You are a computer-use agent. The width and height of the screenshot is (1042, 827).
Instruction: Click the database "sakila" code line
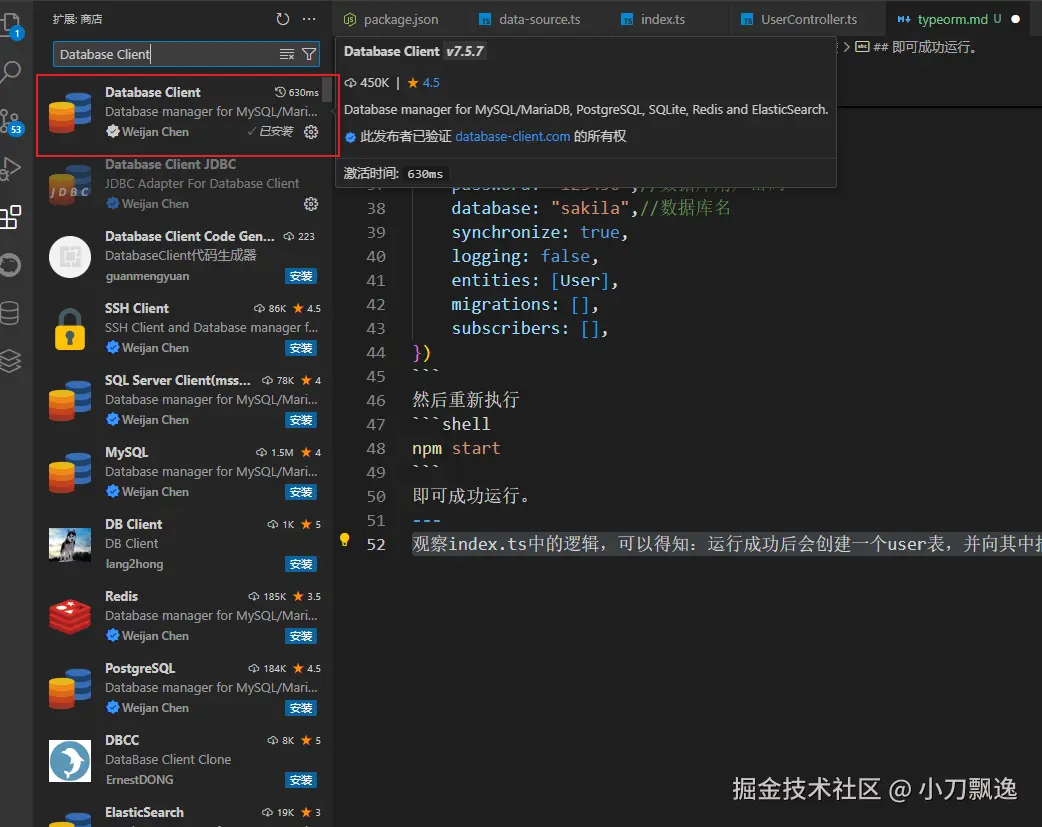coord(591,208)
